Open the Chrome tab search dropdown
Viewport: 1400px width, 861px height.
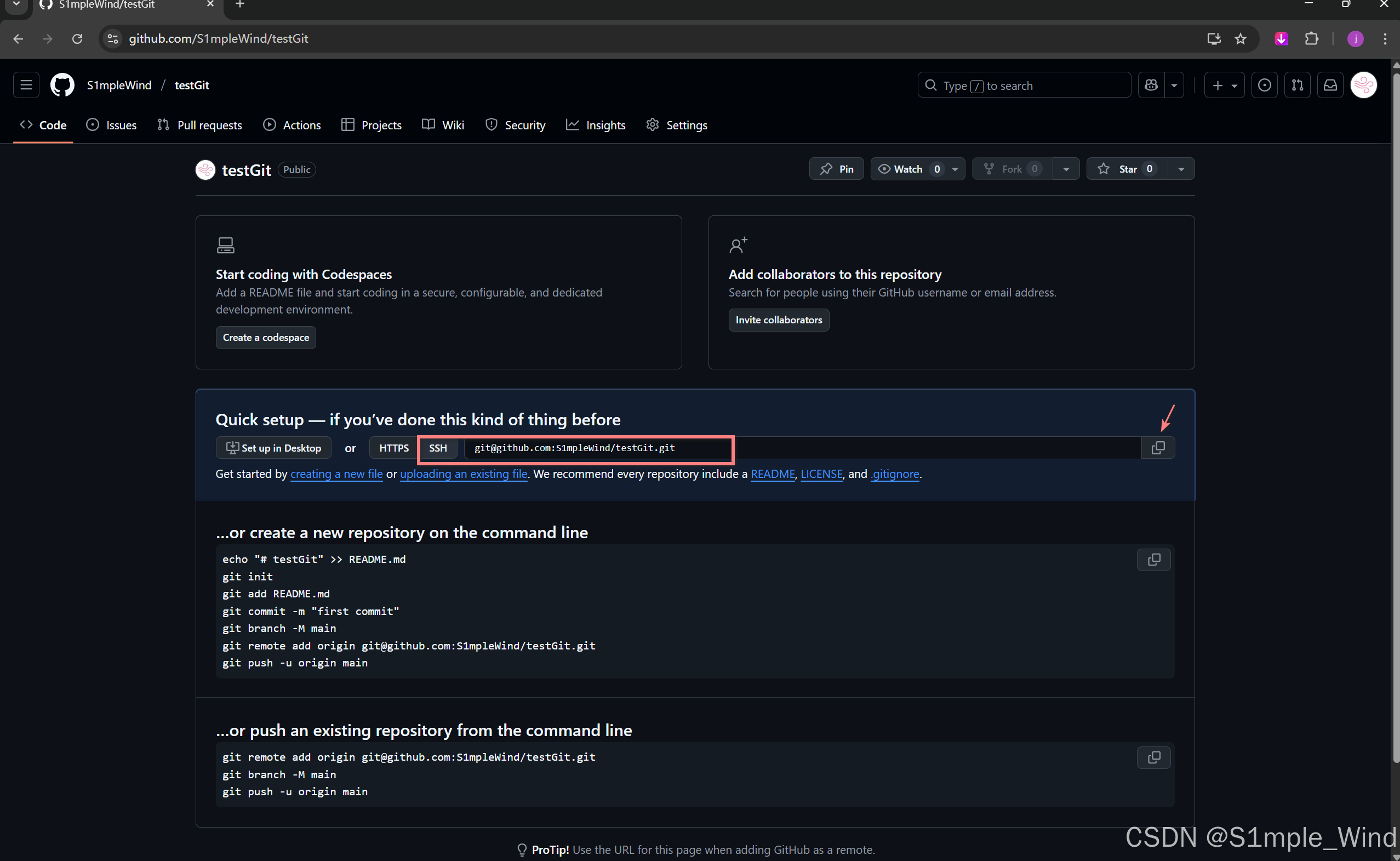[x=16, y=4]
